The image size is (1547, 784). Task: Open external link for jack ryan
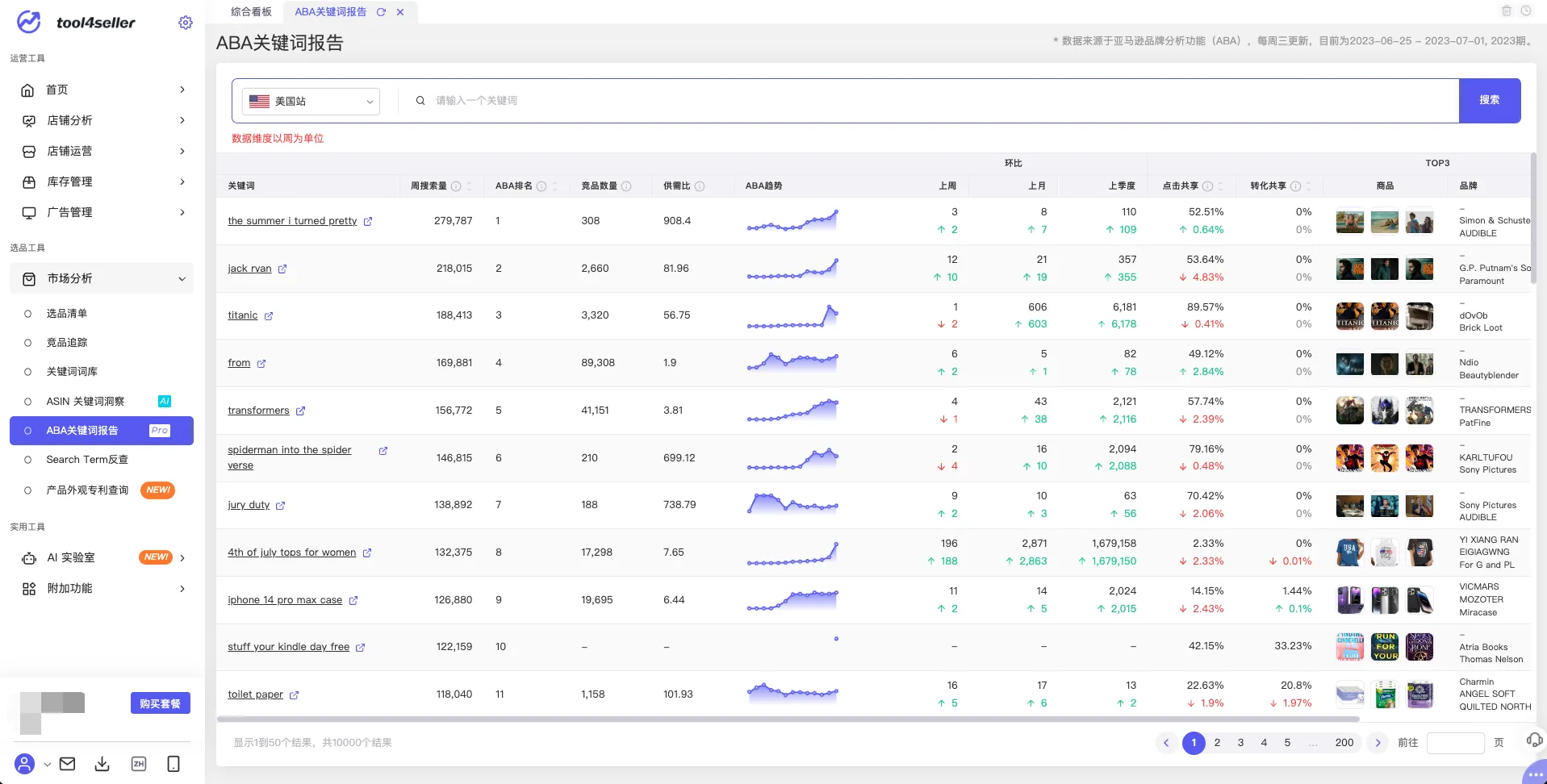(282, 269)
